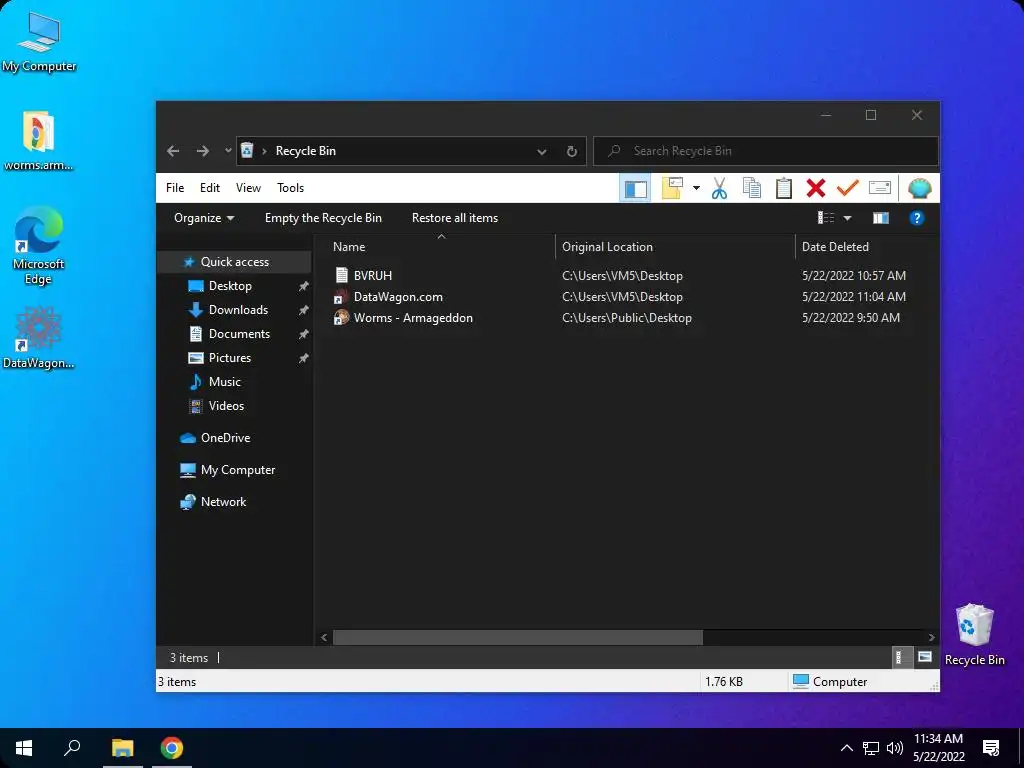The width and height of the screenshot is (1024, 768).
Task: Open the Edit menu
Action: tap(210, 188)
